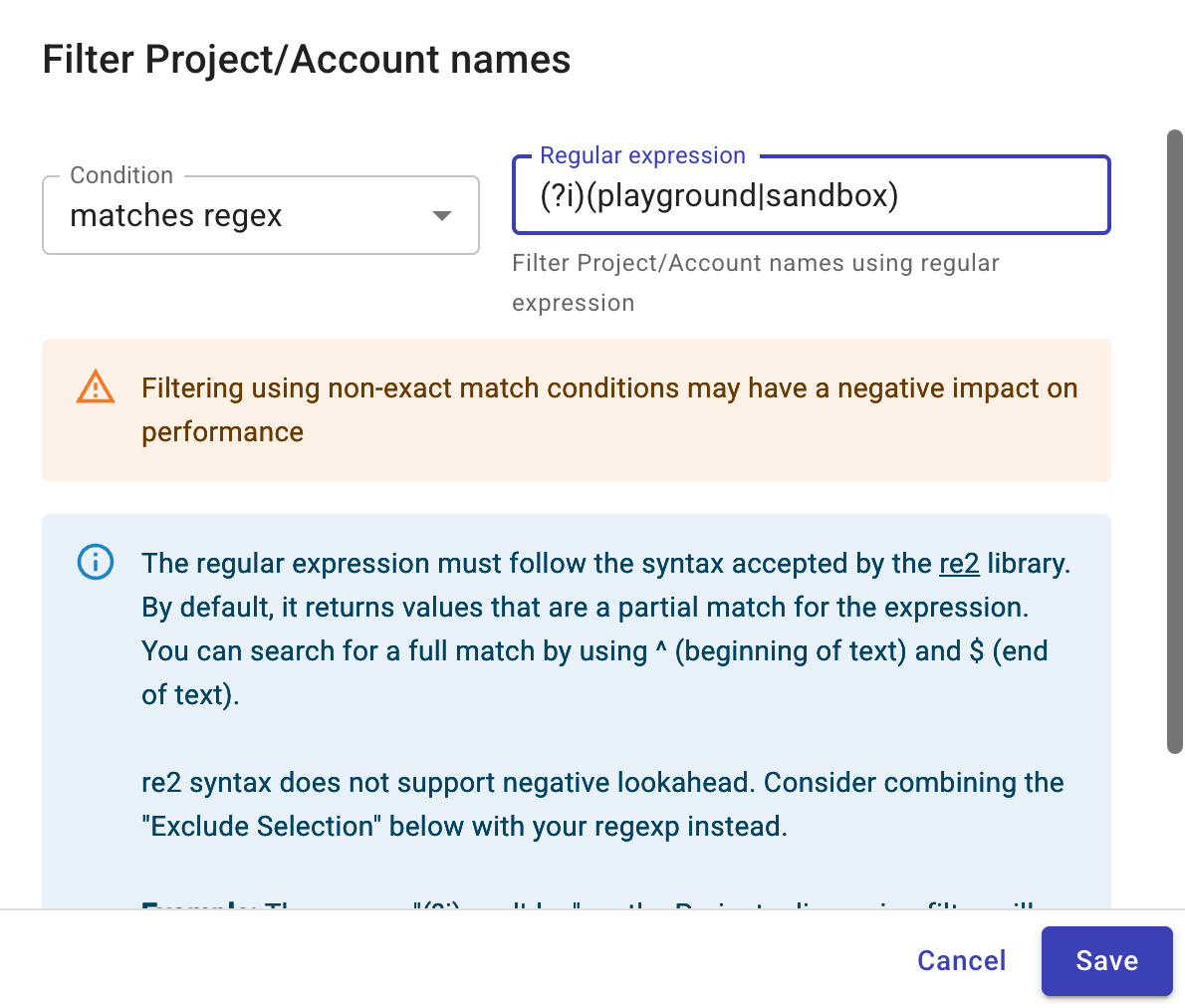
Task: Open the re2 library documentation link
Action: click(957, 563)
